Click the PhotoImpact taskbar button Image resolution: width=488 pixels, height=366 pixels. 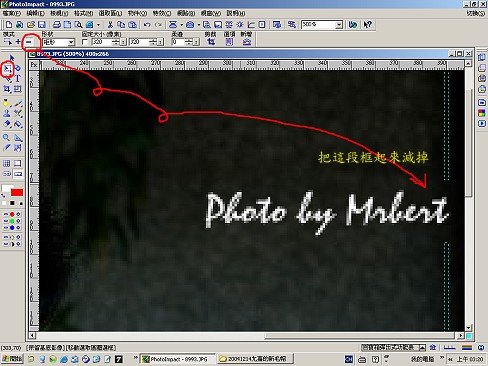coord(177,359)
